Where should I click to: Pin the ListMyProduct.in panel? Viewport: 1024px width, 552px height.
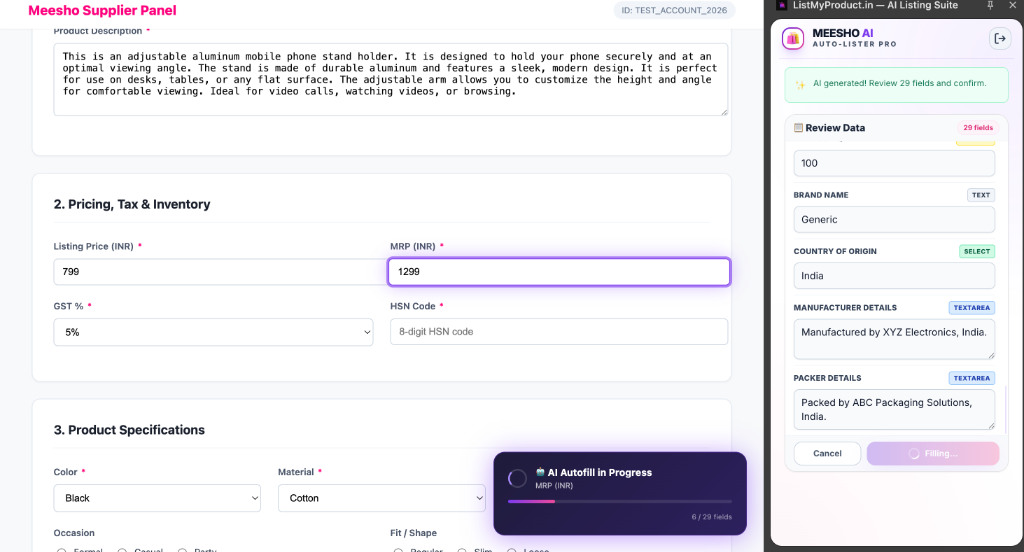click(990, 5)
